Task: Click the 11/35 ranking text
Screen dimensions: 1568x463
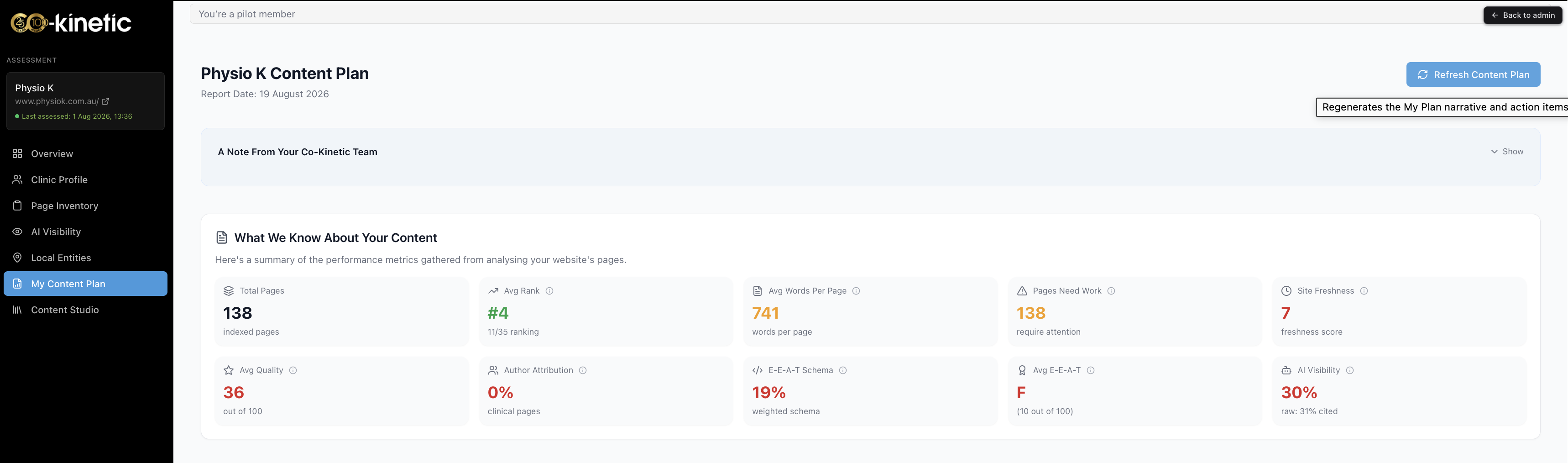Action: [x=513, y=332]
